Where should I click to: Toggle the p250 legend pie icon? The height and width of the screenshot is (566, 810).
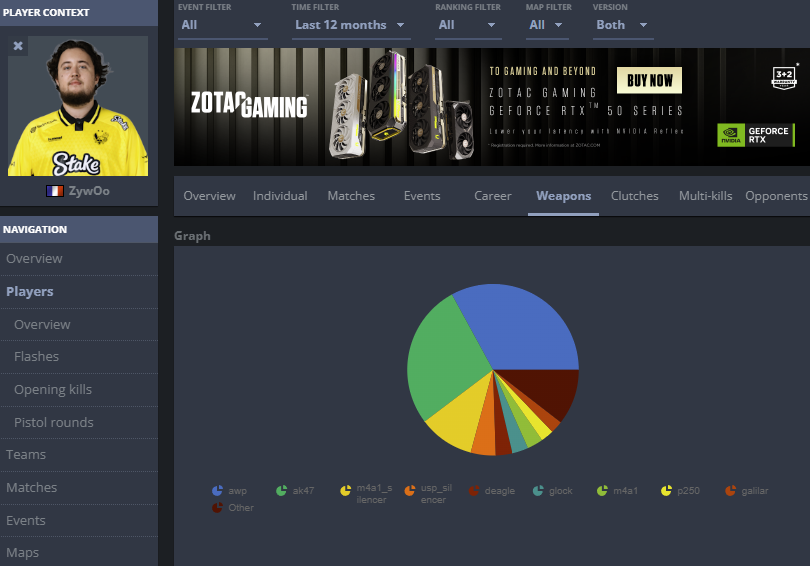[x=666, y=491]
